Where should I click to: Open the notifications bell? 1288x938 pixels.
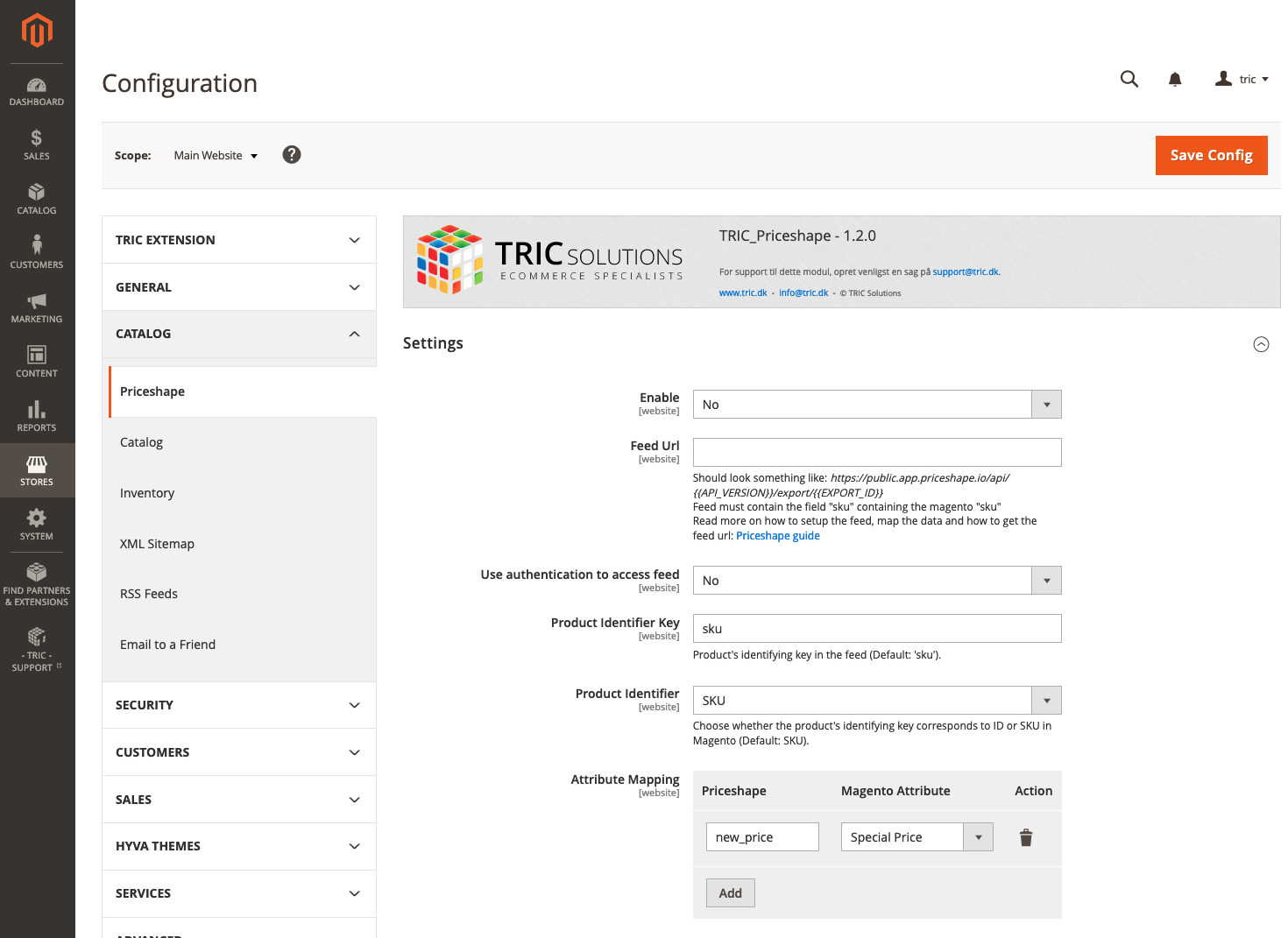[x=1175, y=80]
